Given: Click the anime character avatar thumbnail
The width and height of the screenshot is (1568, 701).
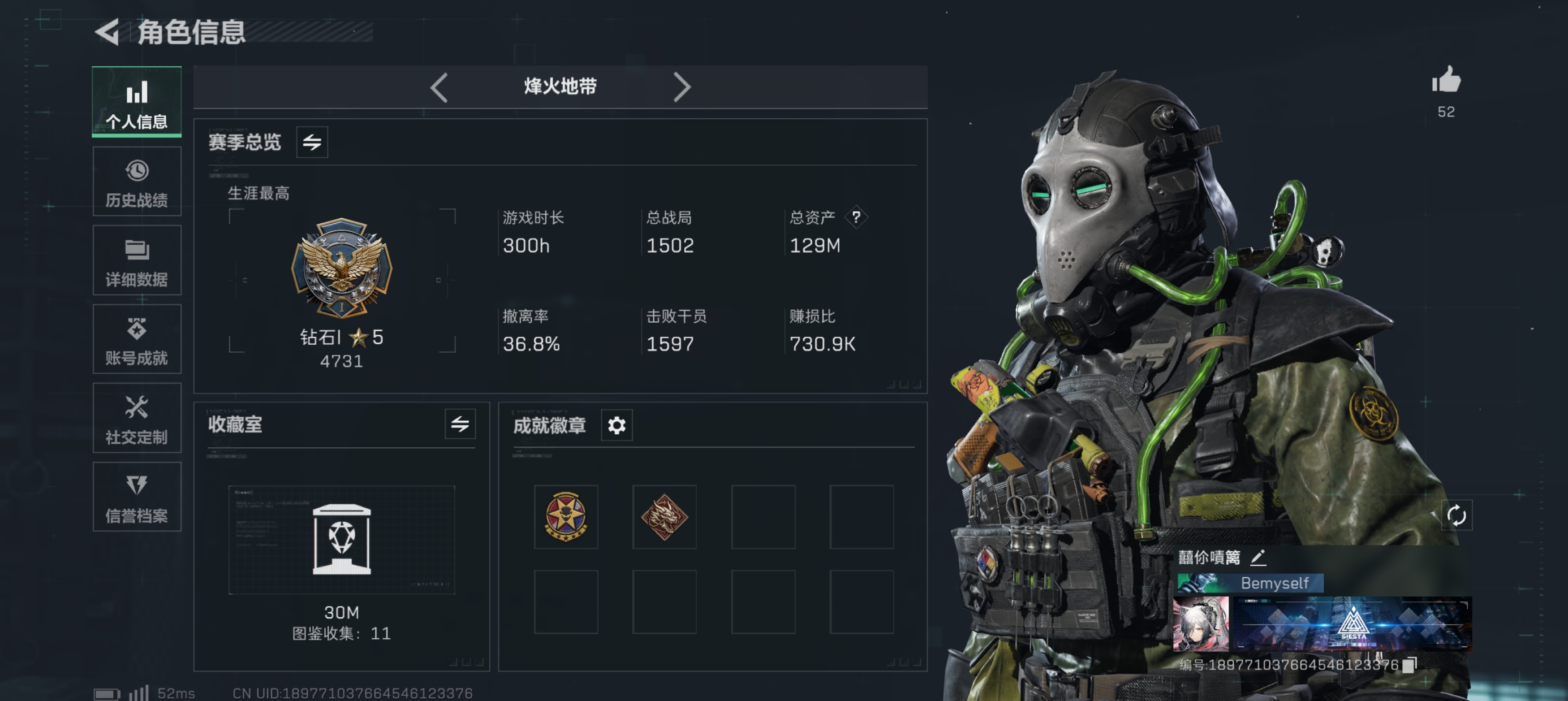Looking at the screenshot, I should (x=1201, y=624).
